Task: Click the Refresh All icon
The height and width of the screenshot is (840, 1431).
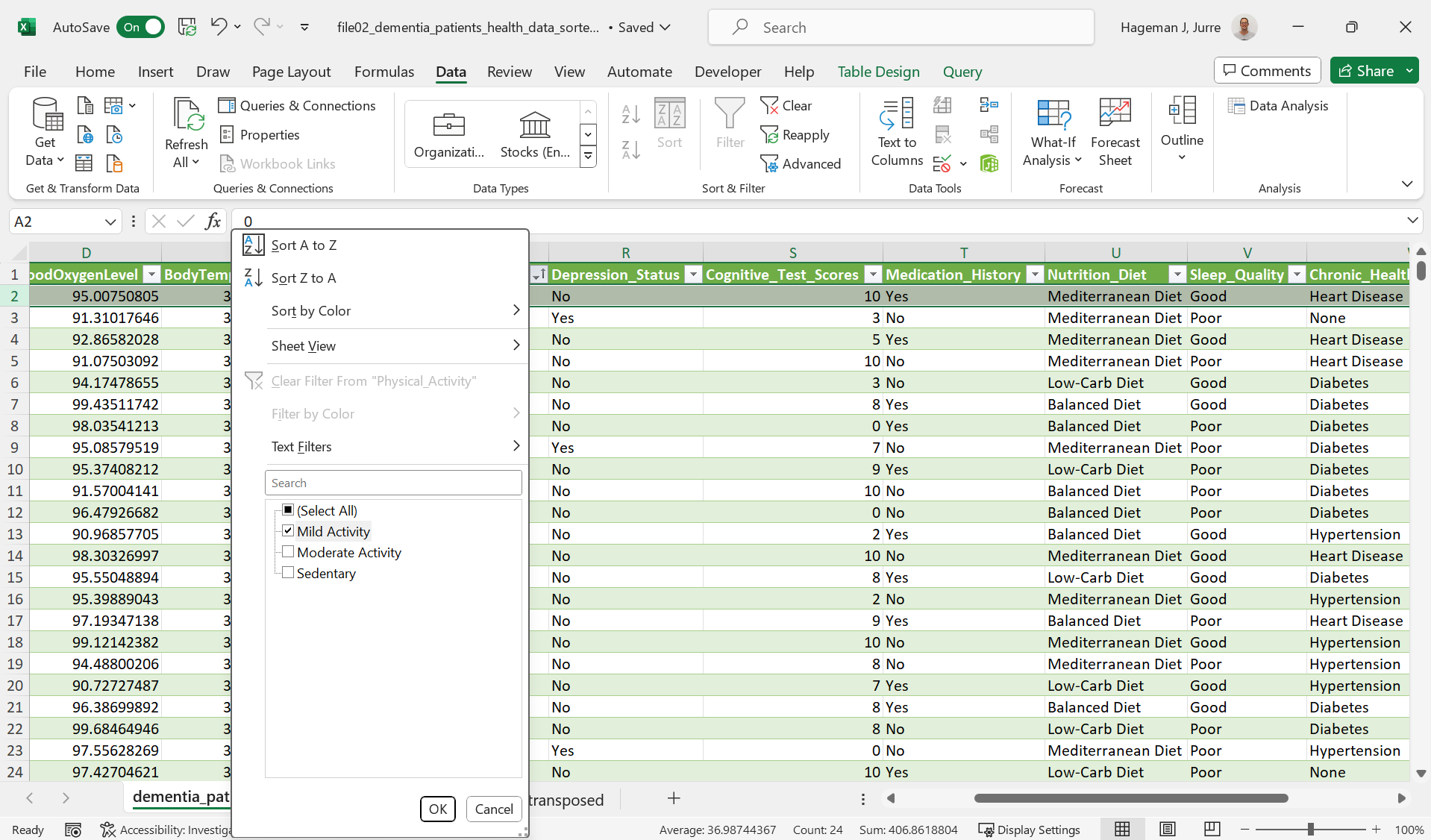Action: pyautogui.click(x=186, y=116)
